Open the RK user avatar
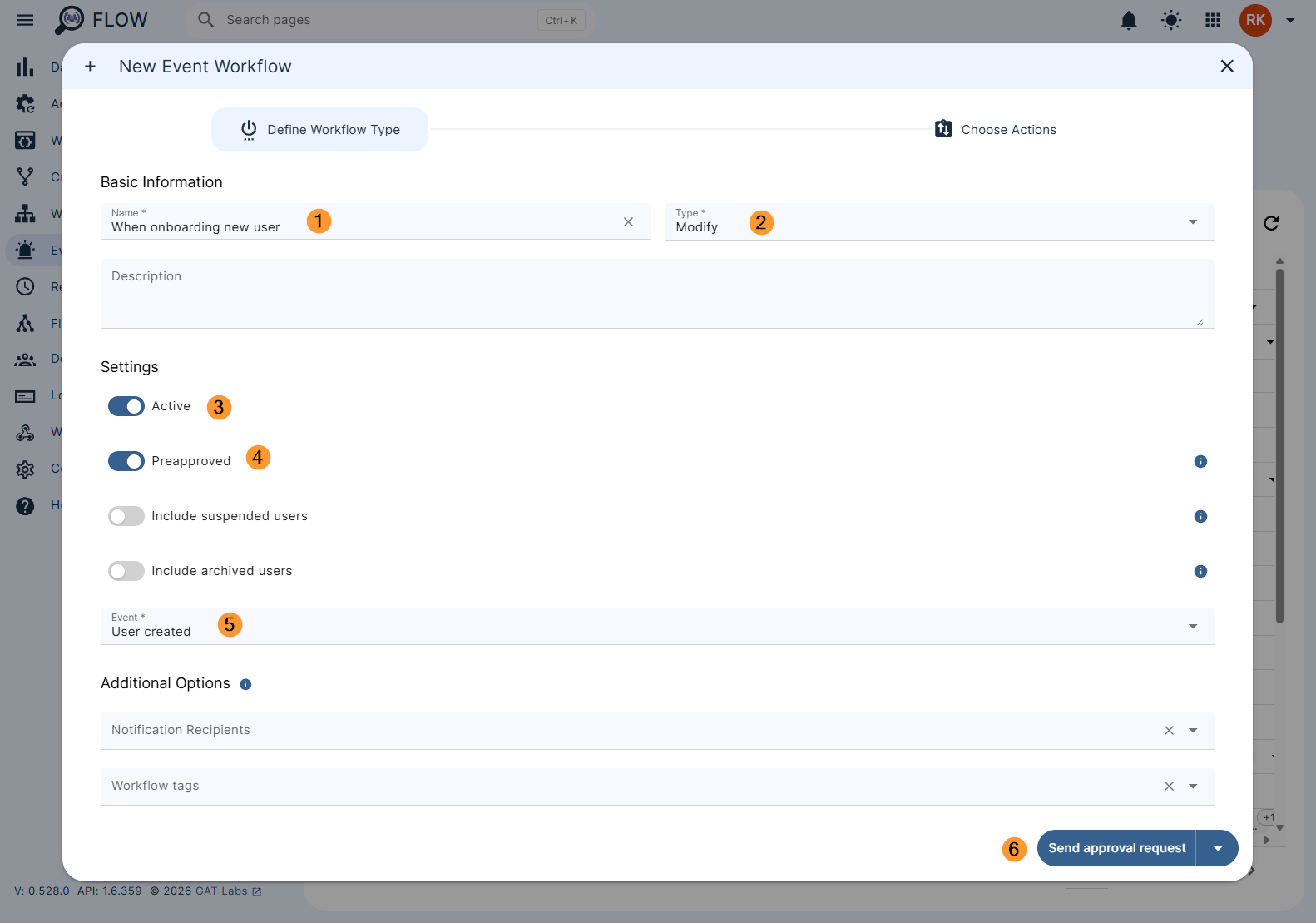Viewport: 1316px width, 923px height. 1255,20
